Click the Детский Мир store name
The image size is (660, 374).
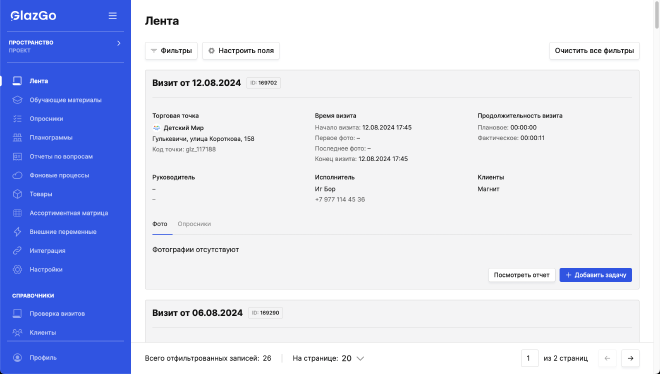point(184,128)
